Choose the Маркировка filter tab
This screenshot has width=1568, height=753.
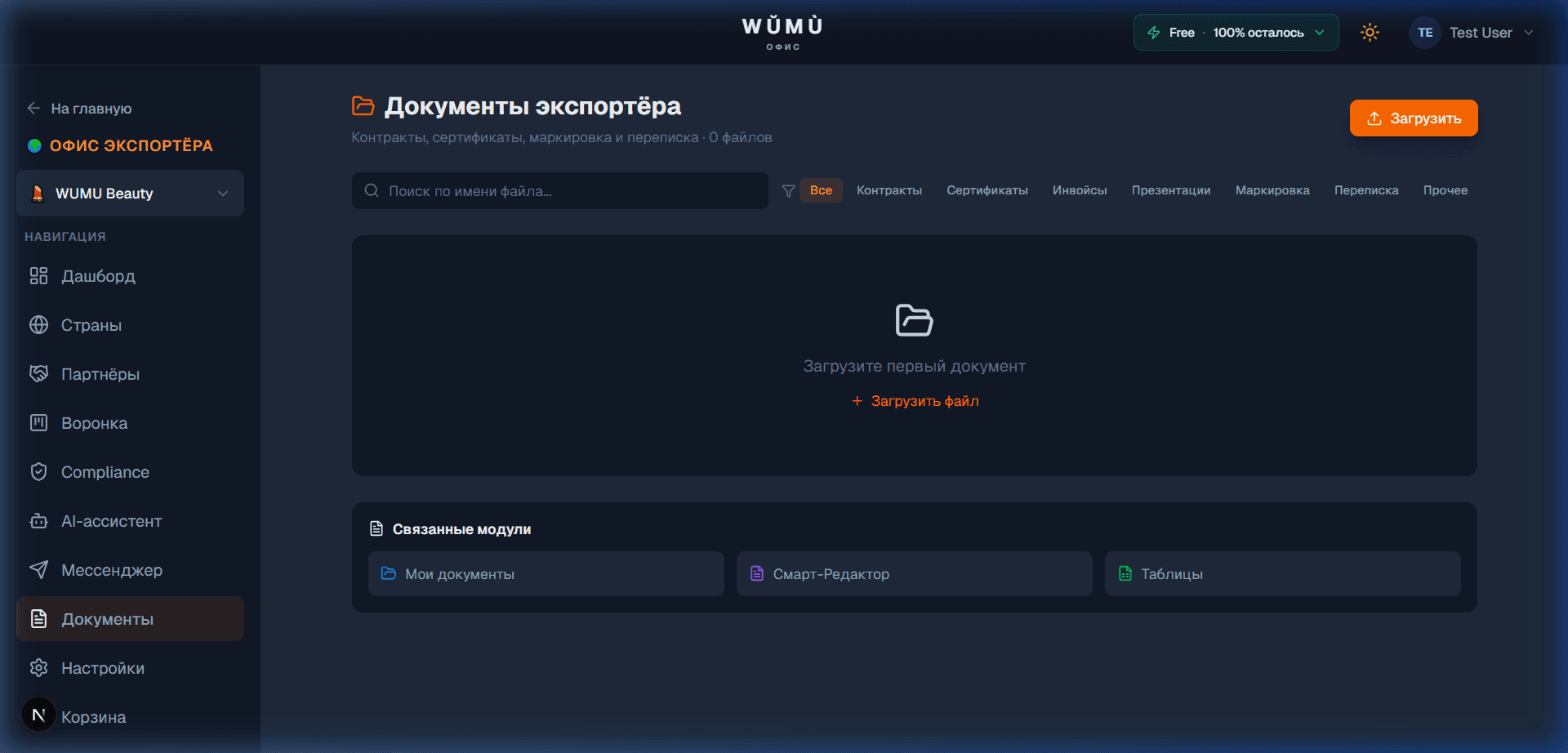[x=1272, y=190]
